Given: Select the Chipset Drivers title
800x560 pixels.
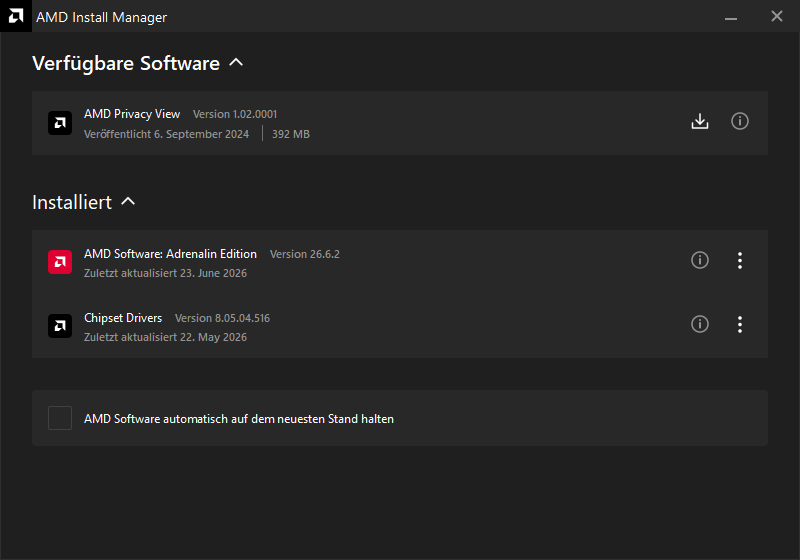Looking at the screenshot, I should click(x=122, y=318).
